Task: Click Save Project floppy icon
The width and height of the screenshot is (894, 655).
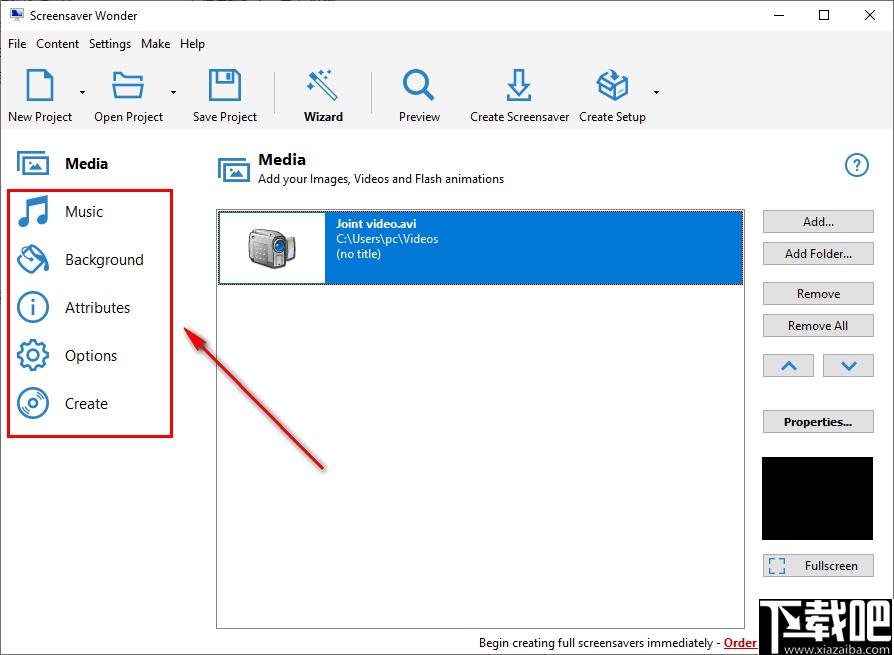Action: (x=225, y=86)
